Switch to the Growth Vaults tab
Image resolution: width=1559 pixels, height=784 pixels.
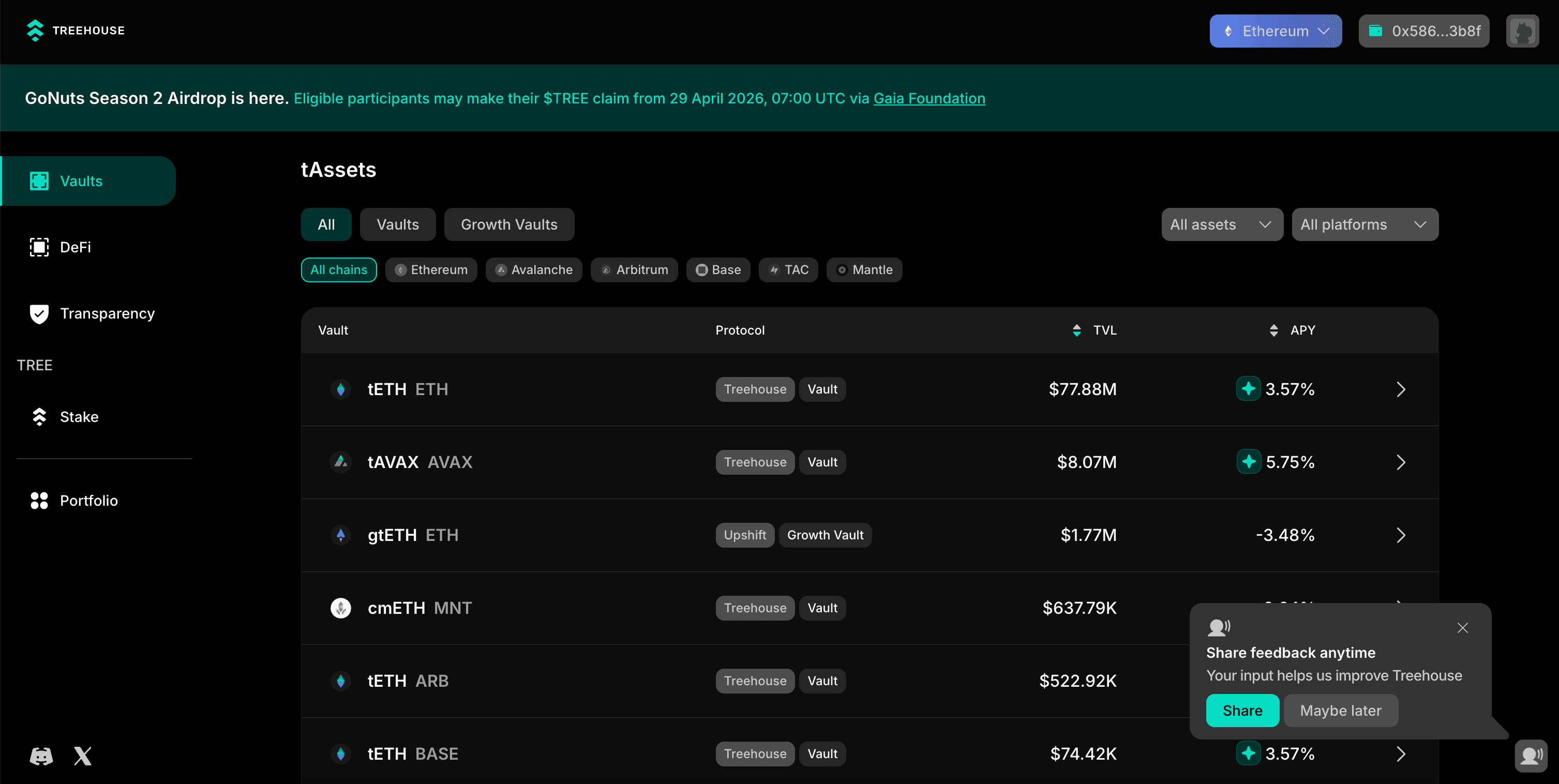click(509, 224)
